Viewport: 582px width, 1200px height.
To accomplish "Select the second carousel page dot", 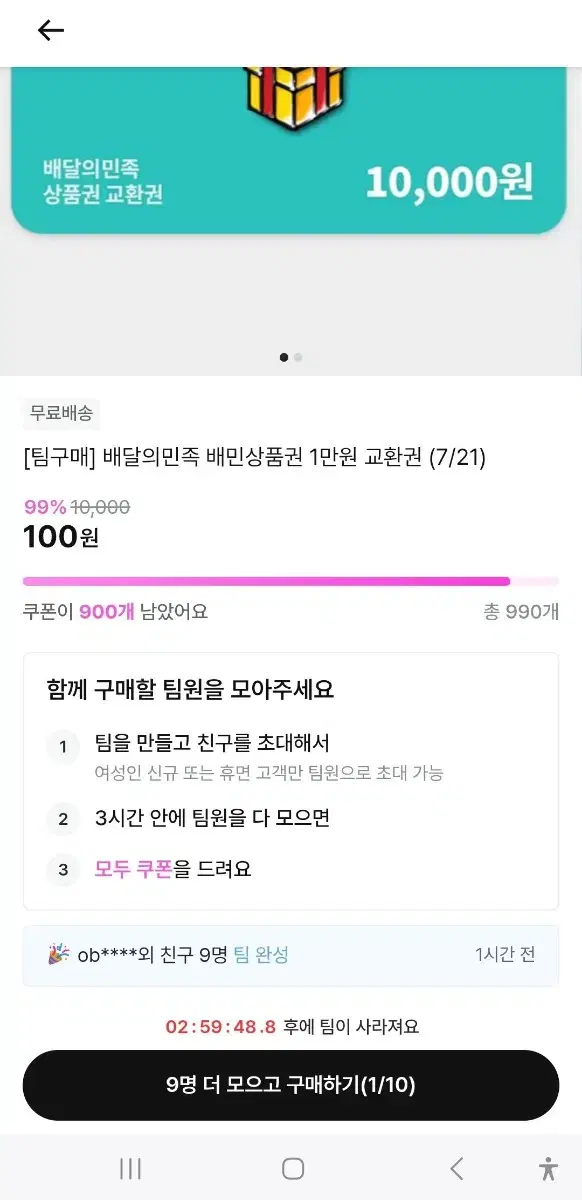I will point(298,357).
